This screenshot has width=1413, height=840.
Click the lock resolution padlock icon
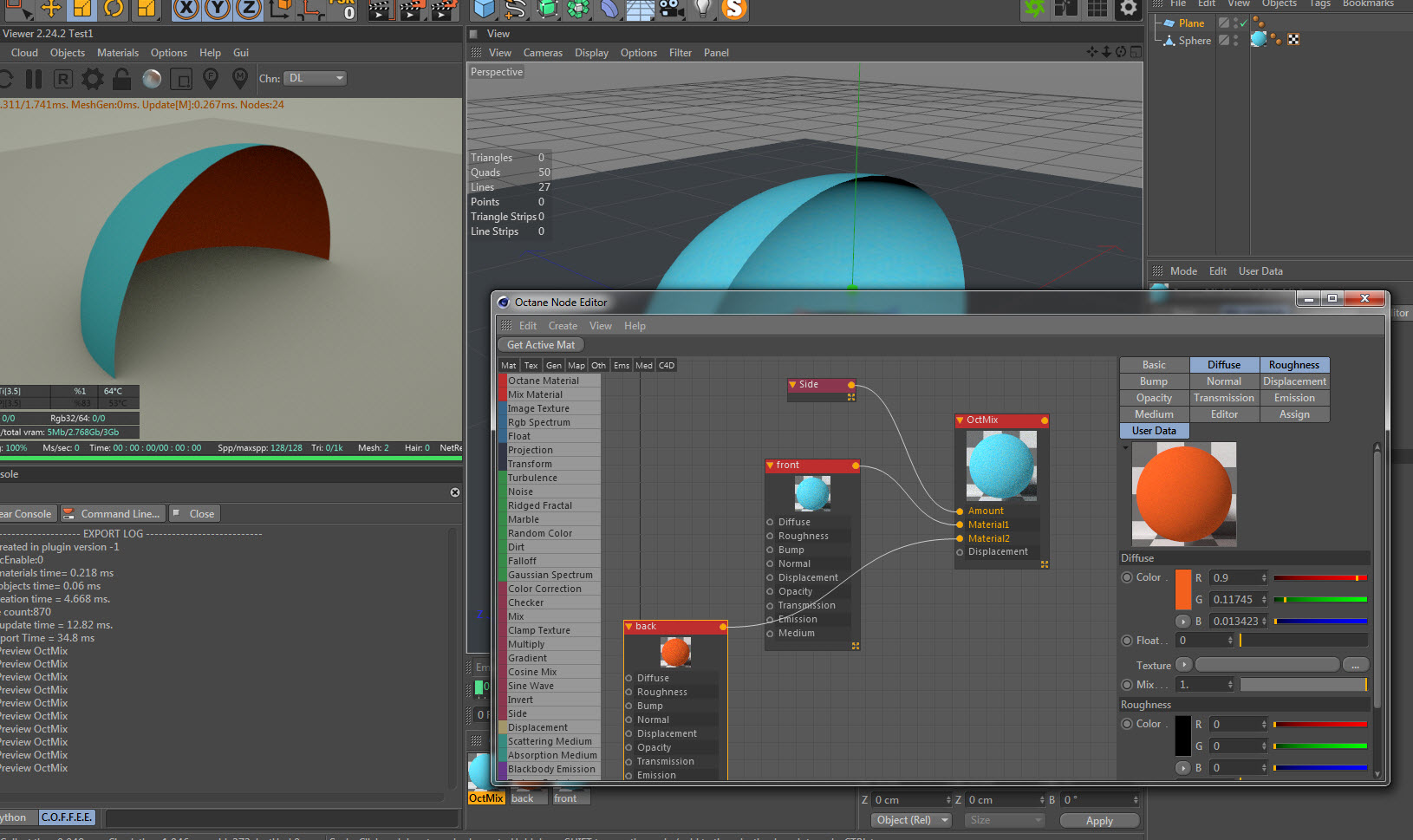click(x=122, y=79)
